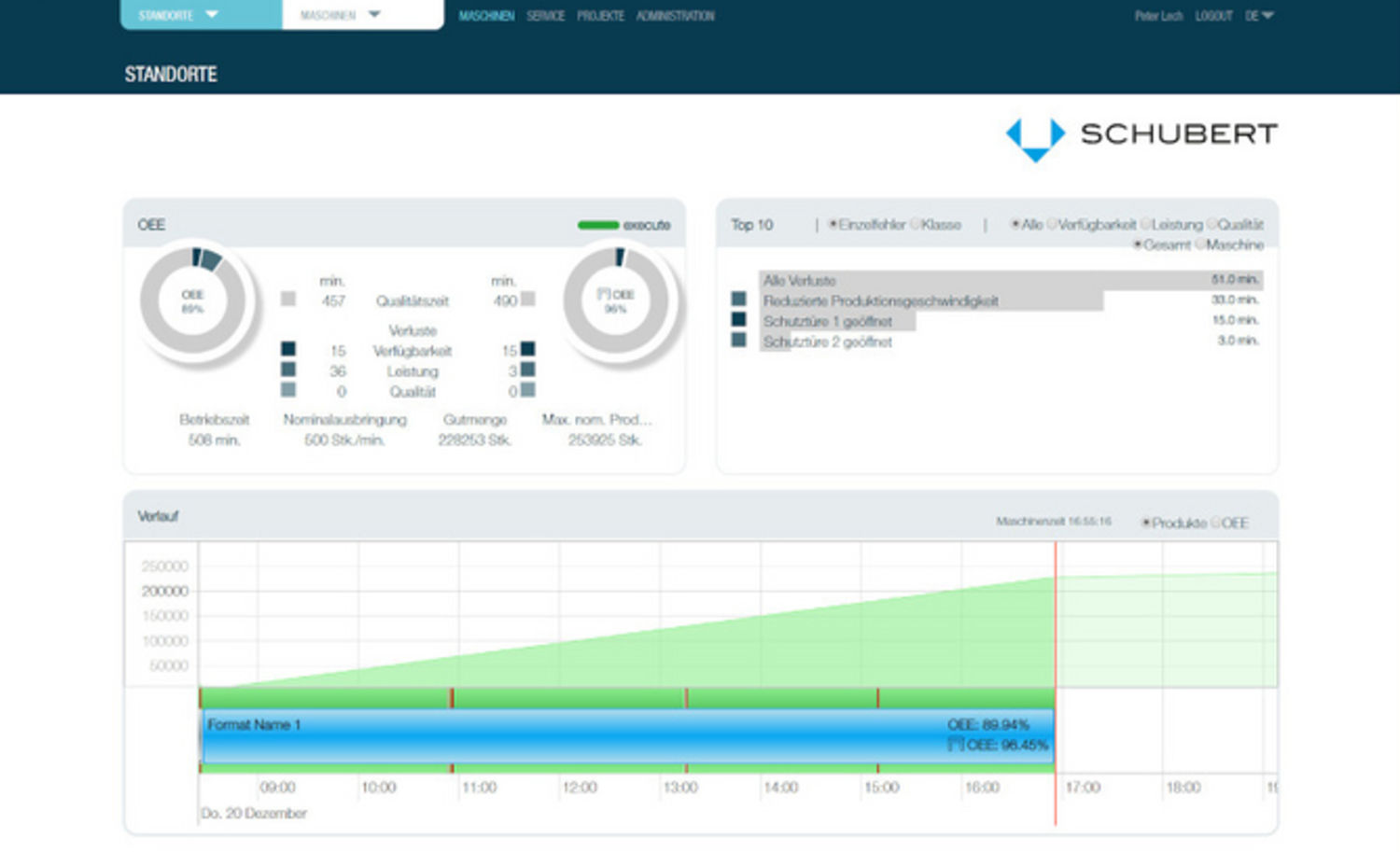The width and height of the screenshot is (1400, 852).
Task: Expand the DE language dropdown
Action: pos(1259,16)
